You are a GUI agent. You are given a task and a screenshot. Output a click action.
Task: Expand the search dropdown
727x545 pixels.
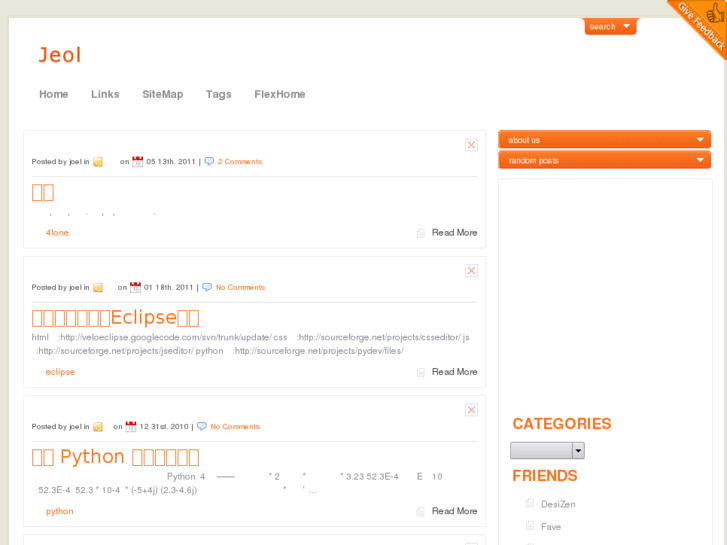[x=610, y=26]
